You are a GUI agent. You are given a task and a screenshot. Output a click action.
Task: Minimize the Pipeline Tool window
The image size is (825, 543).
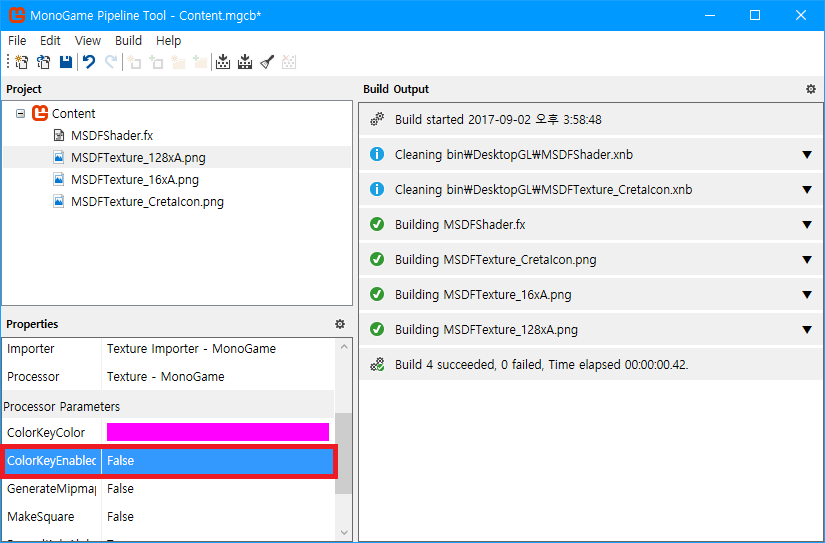click(710, 15)
